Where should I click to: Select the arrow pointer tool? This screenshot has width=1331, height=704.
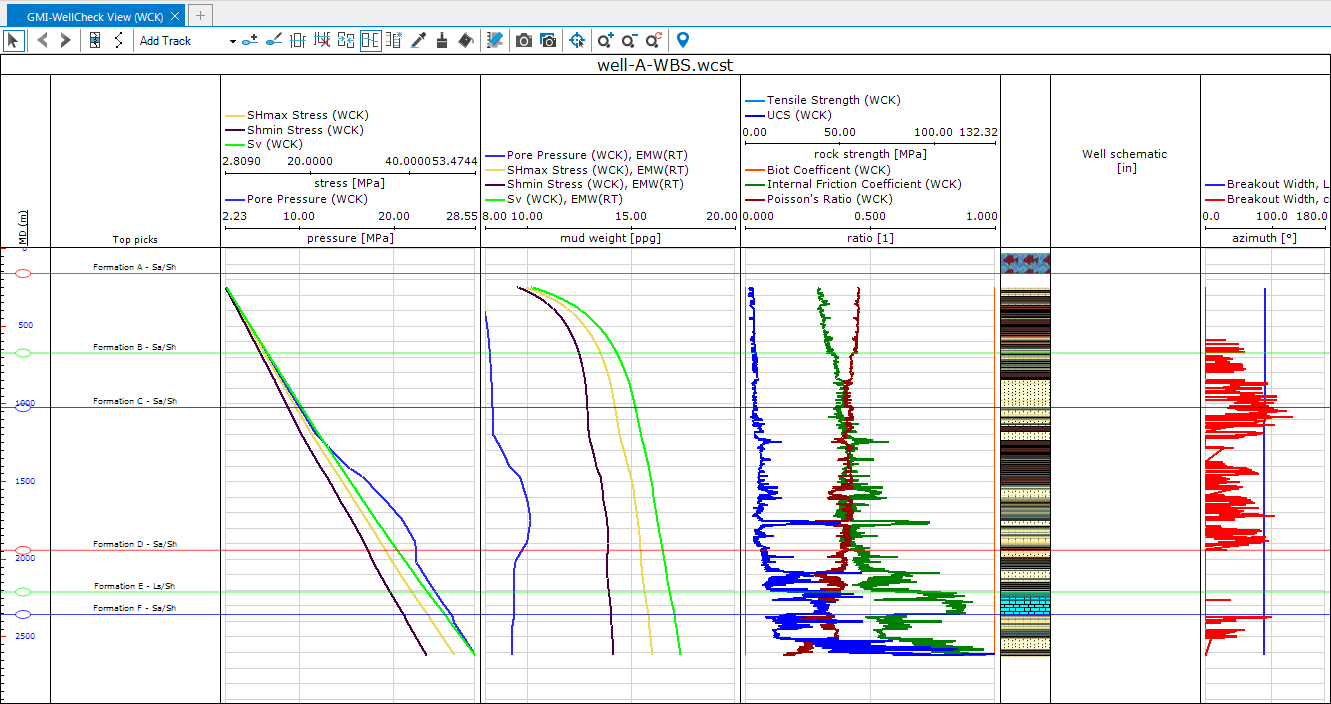tap(13, 41)
